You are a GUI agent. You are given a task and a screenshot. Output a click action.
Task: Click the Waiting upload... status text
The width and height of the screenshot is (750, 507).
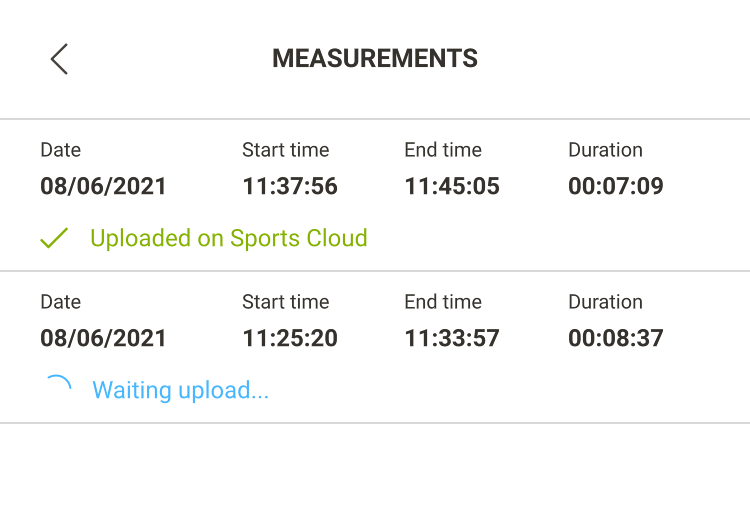180,390
